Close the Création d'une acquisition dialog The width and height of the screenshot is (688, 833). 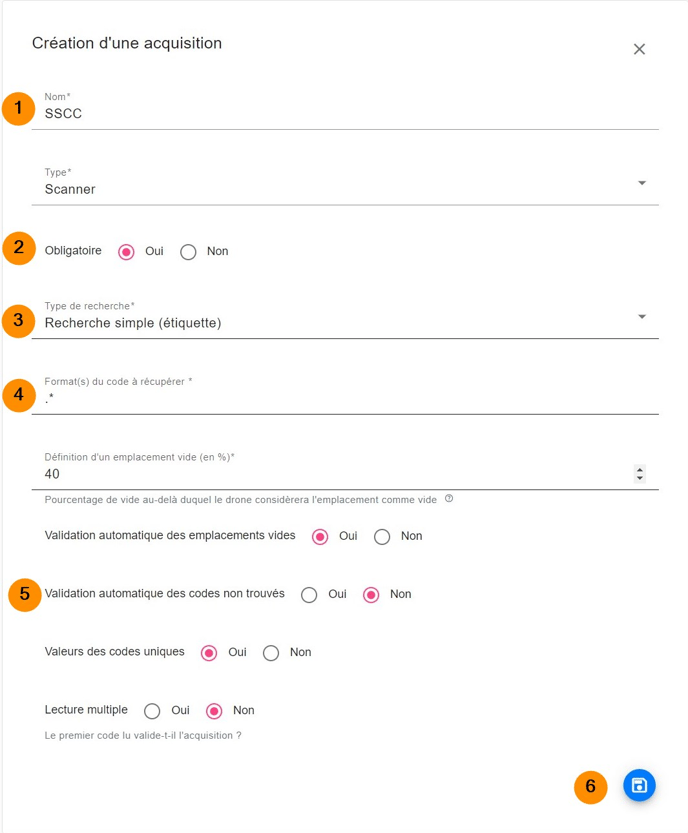pos(639,49)
